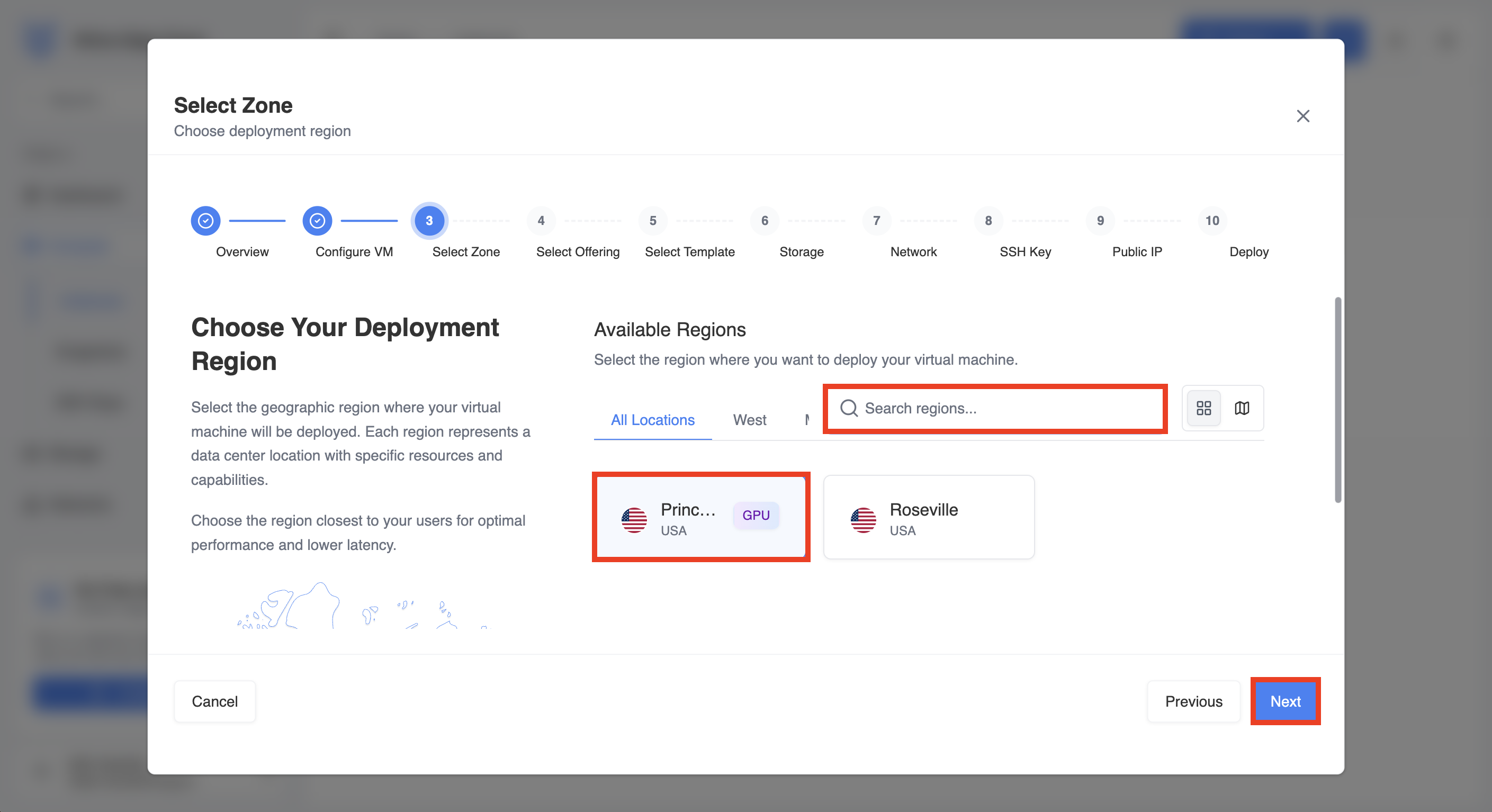Switch to map view of regions

coord(1242,408)
